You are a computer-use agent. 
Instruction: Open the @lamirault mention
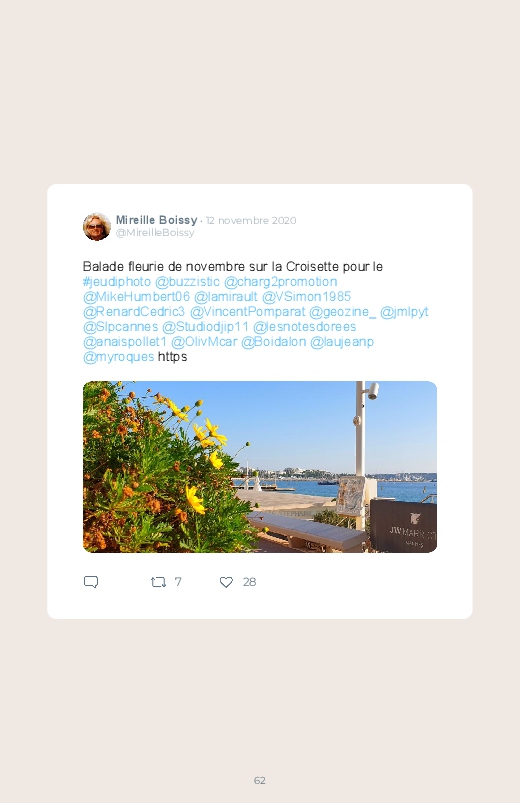[x=225, y=297]
